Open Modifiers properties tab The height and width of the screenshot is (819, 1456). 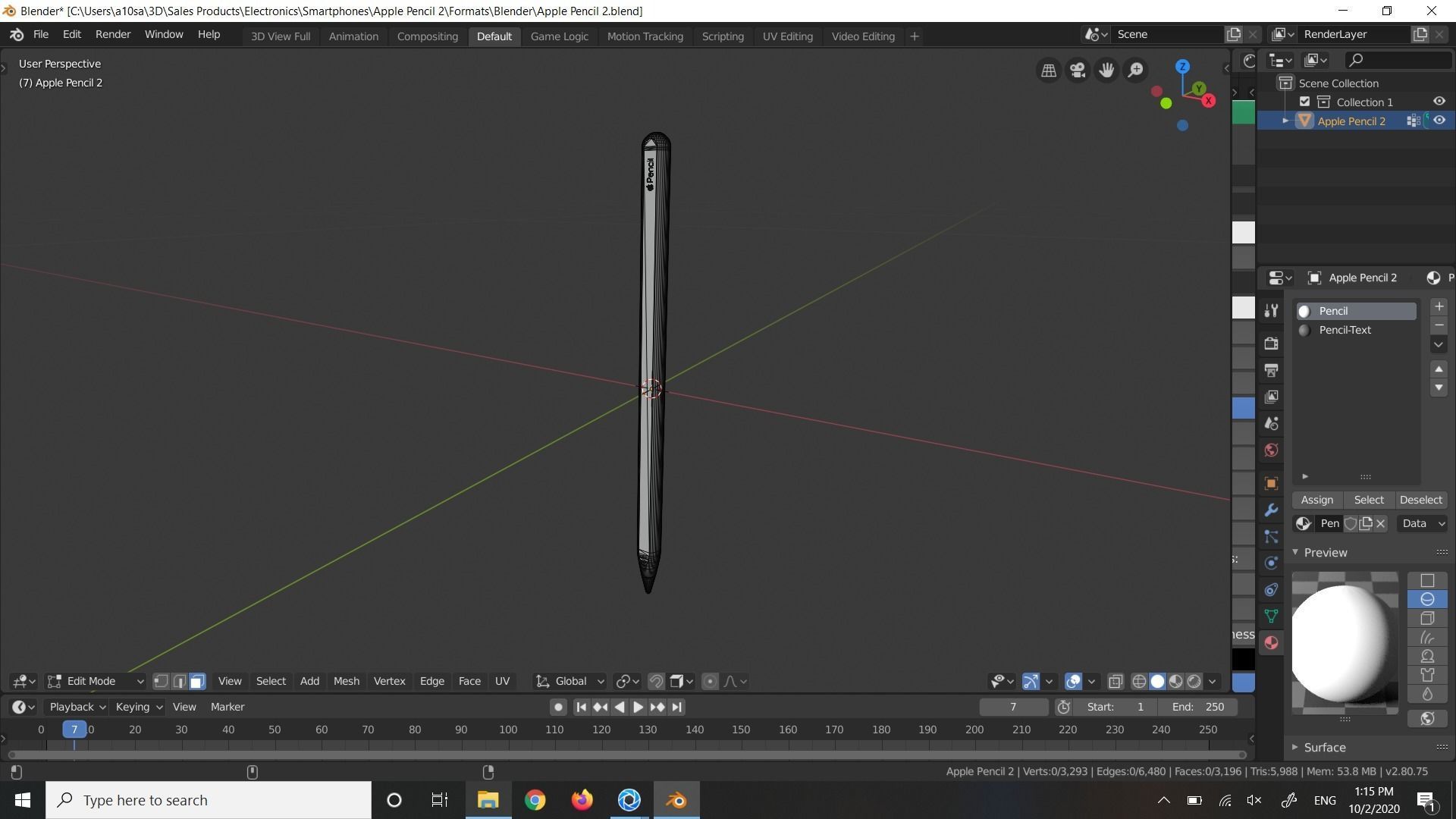point(1271,510)
